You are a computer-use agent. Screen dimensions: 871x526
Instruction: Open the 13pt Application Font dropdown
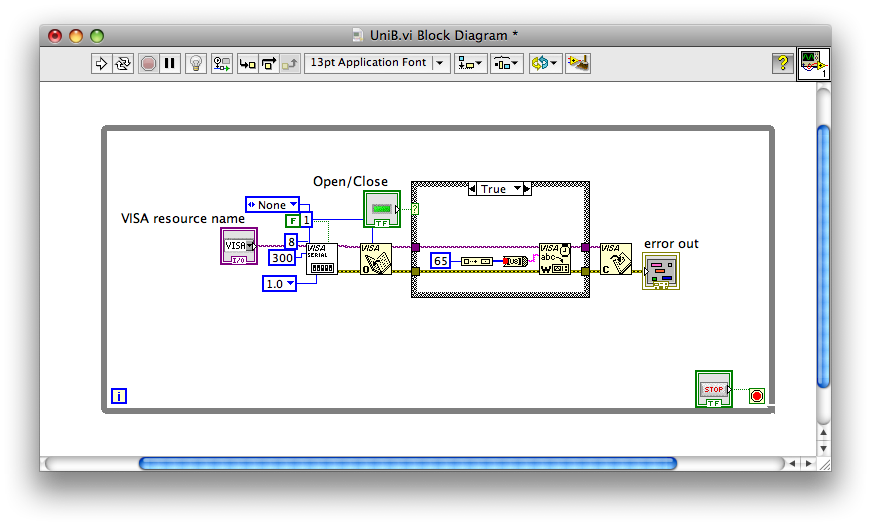coord(377,63)
